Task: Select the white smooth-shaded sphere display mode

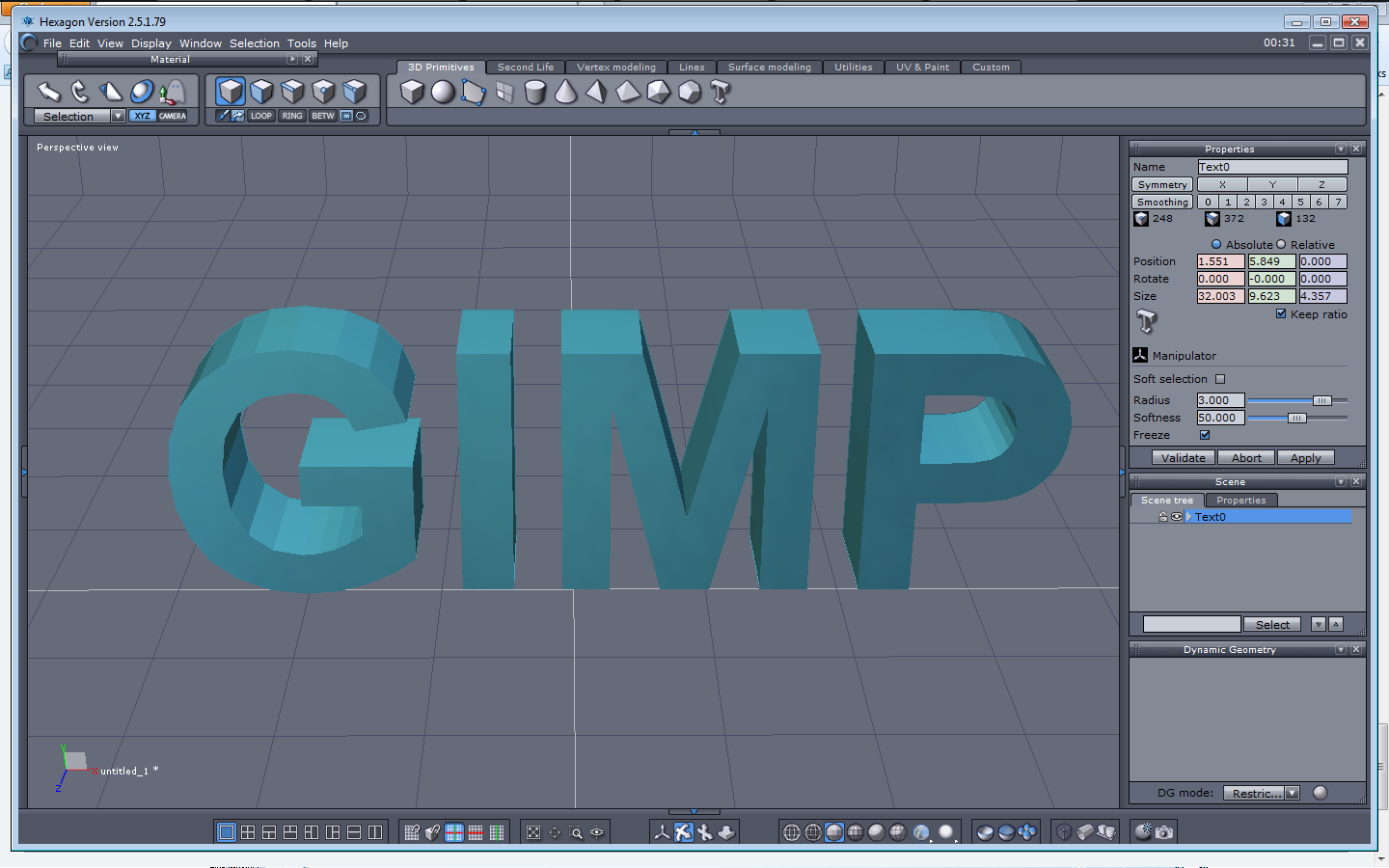Action: tap(946, 832)
